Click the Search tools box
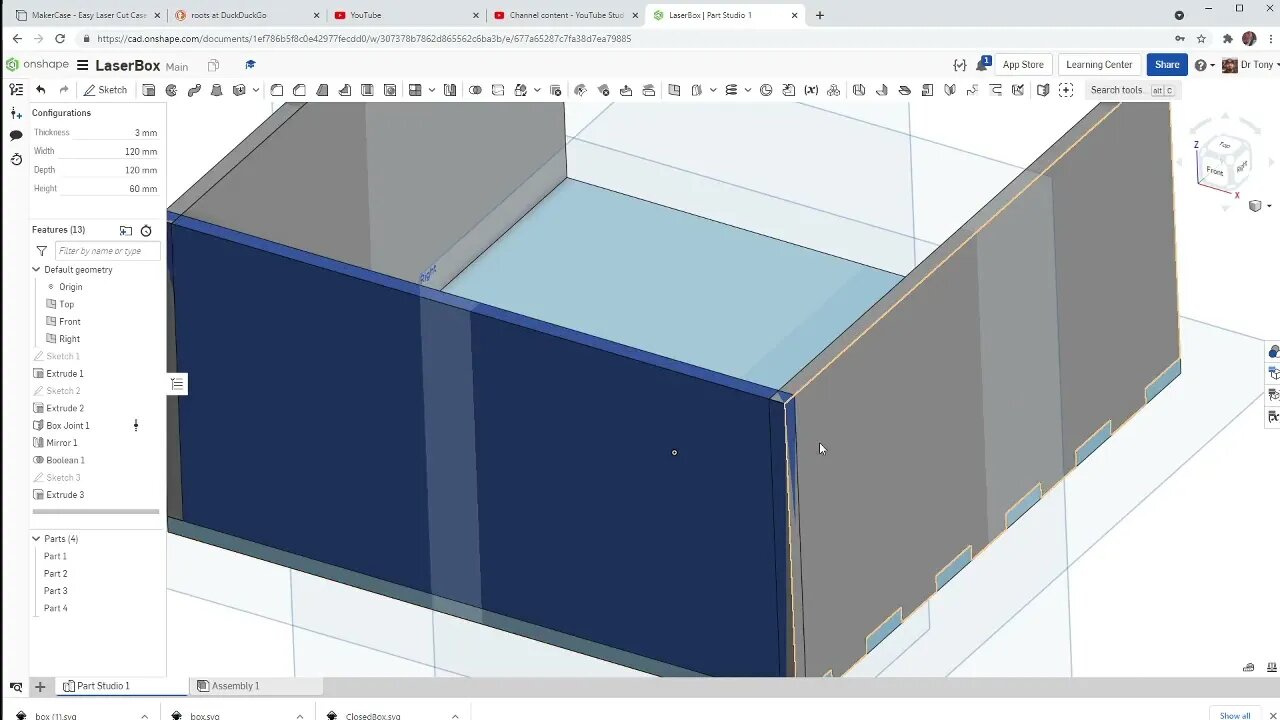The height and width of the screenshot is (720, 1280). [1133, 90]
